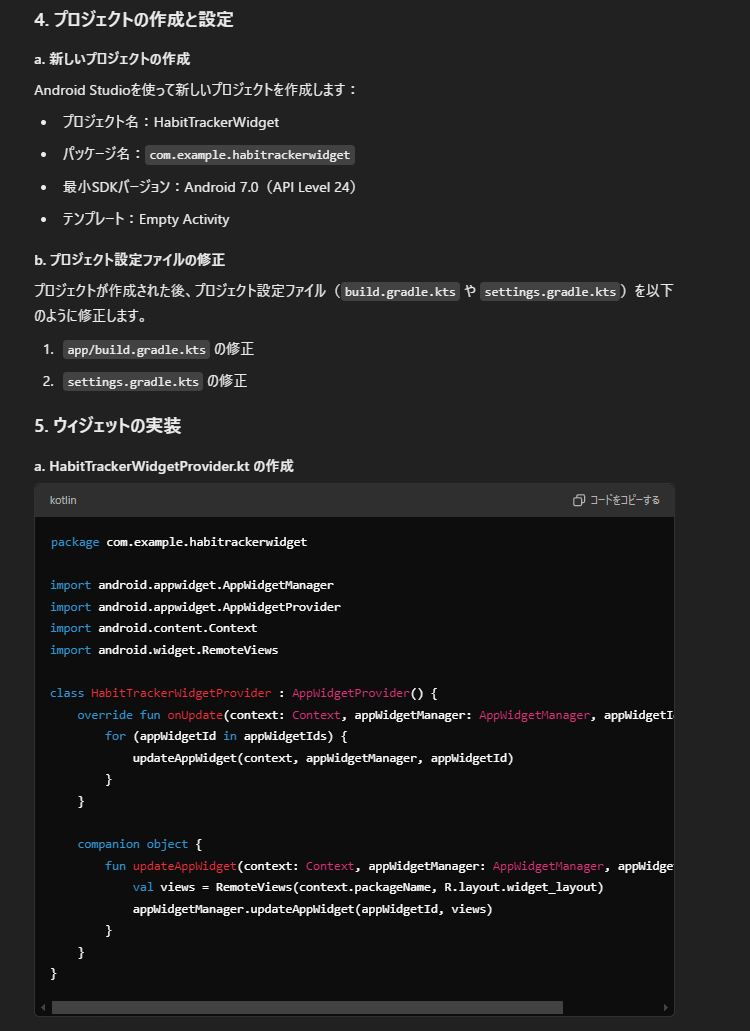Click heading '5. ウィジェットの実装'
This screenshot has height=1031, width=750.
(x=108, y=426)
